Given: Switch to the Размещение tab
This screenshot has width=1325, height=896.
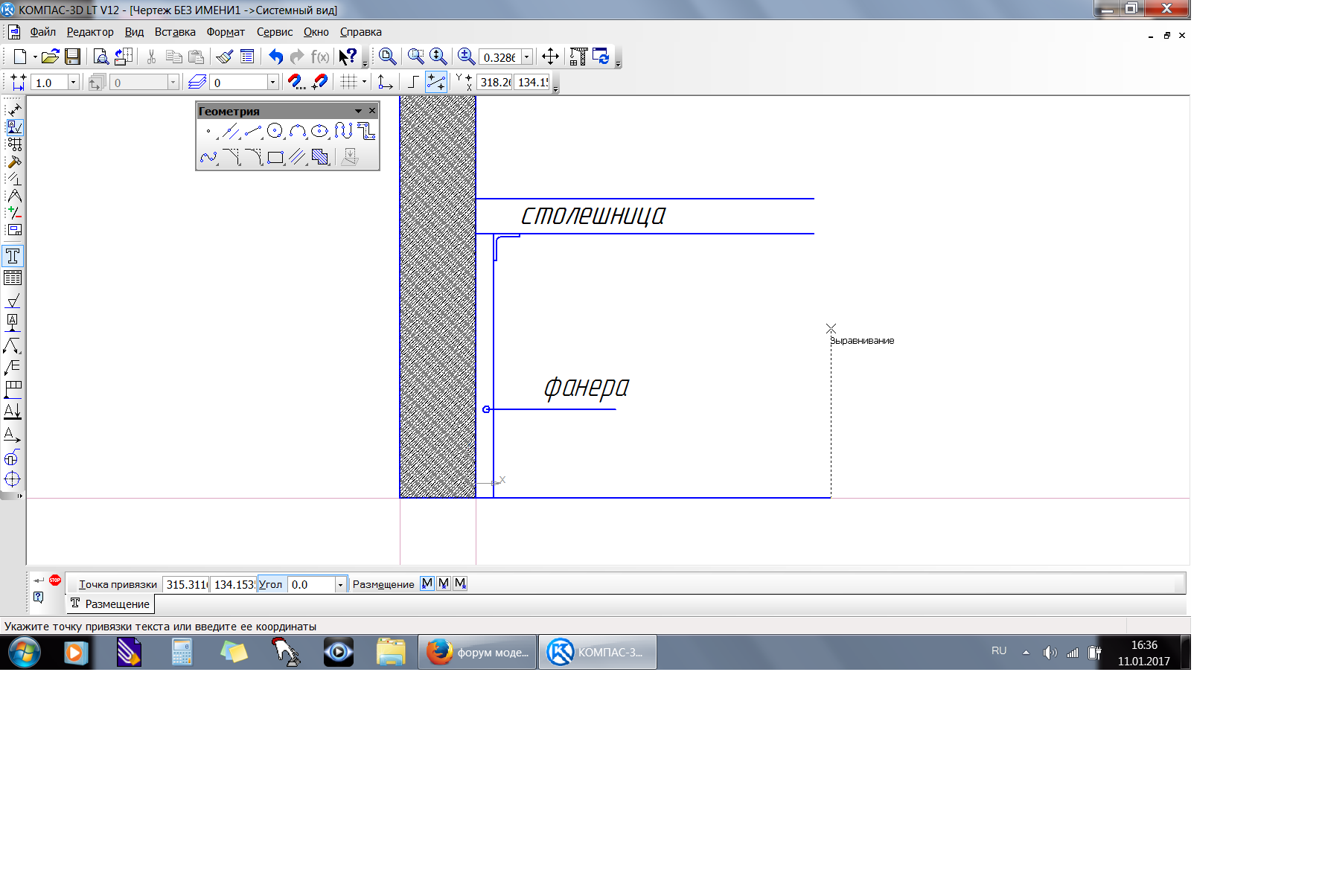Looking at the screenshot, I should click(x=110, y=604).
